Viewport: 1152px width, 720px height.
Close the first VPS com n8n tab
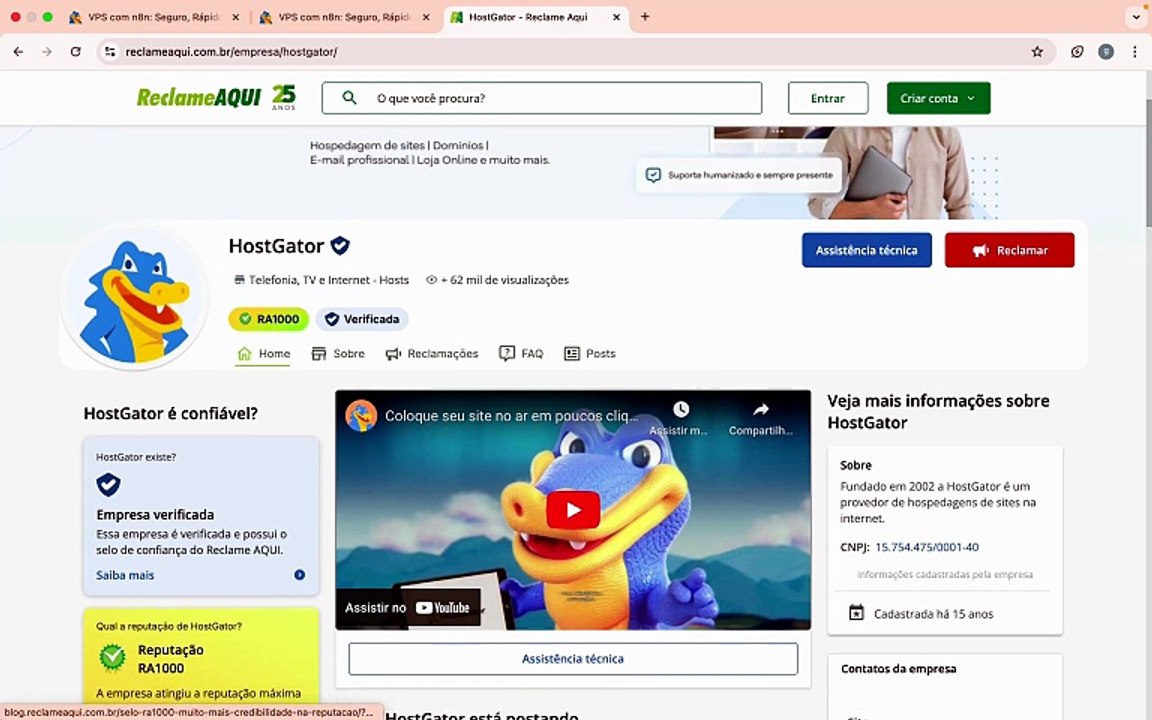click(236, 17)
